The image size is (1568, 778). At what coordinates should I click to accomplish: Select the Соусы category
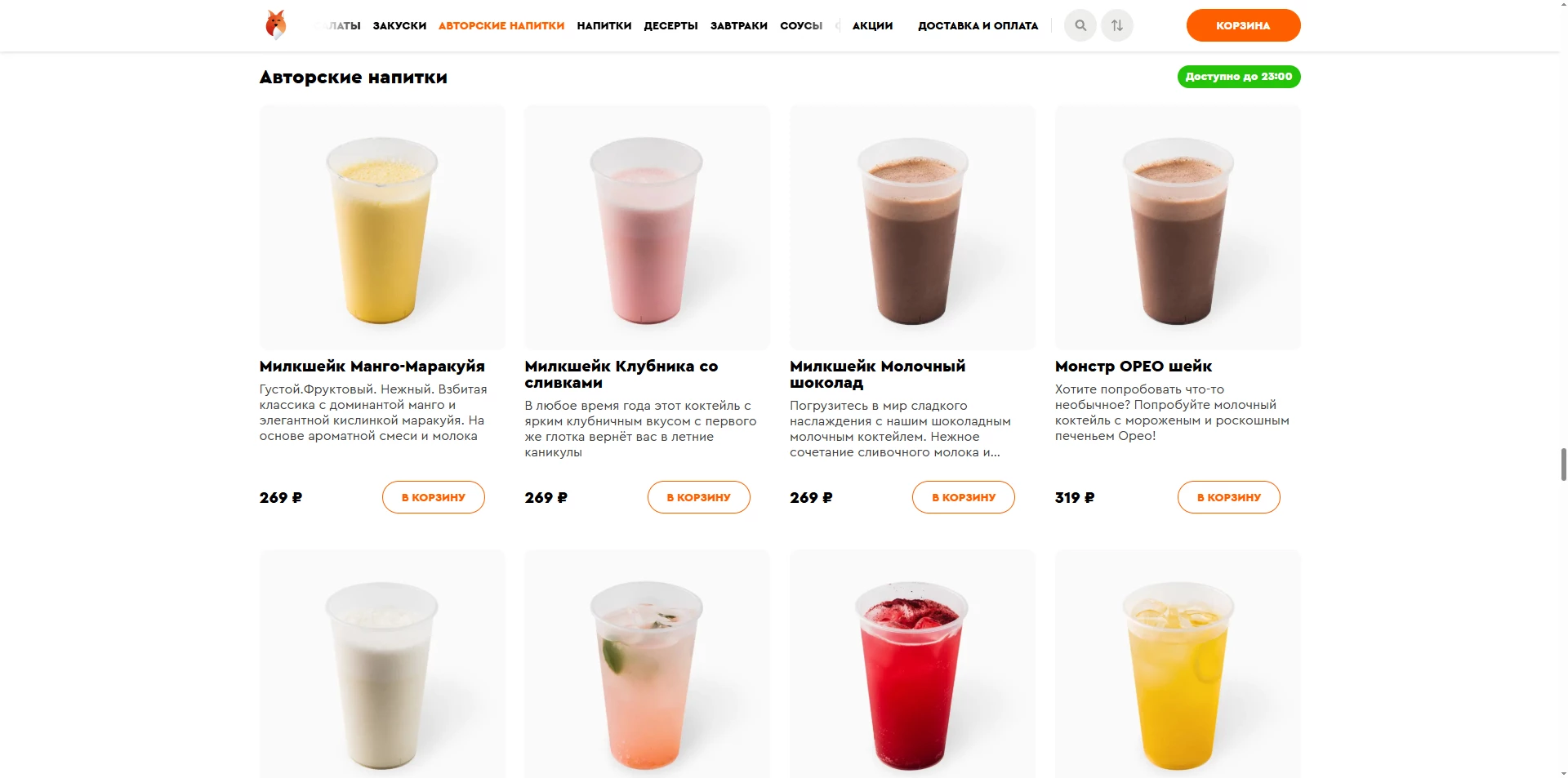click(801, 25)
